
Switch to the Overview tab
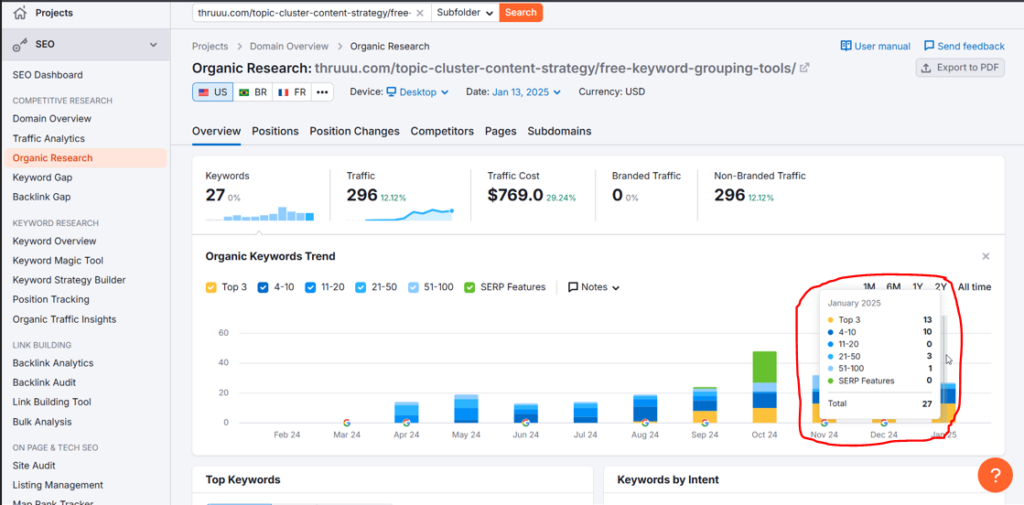click(x=216, y=131)
